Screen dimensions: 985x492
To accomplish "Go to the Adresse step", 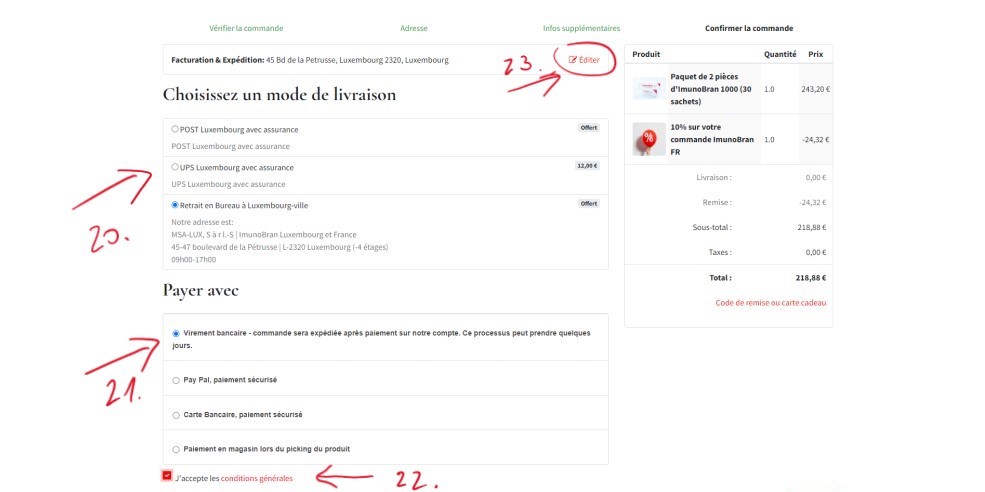I will coord(413,28).
